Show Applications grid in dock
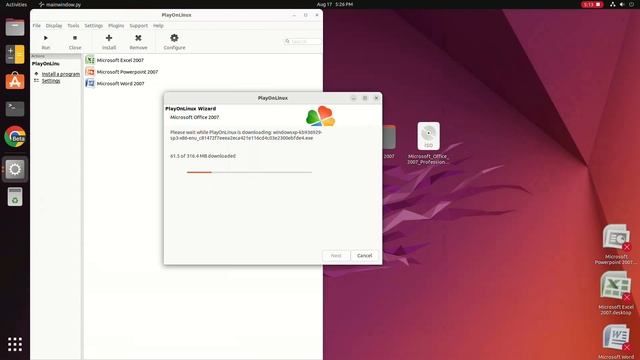This screenshot has width=640, height=360. coord(15,344)
